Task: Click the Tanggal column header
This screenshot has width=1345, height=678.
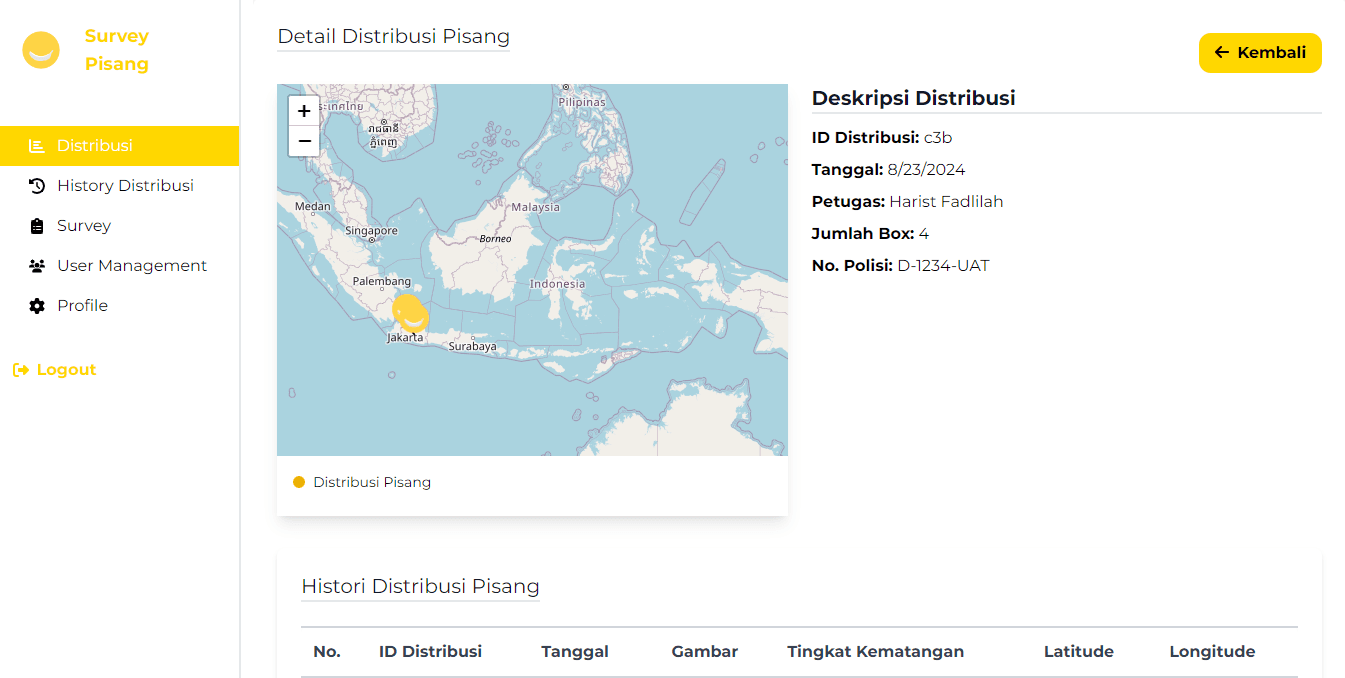Action: point(575,652)
